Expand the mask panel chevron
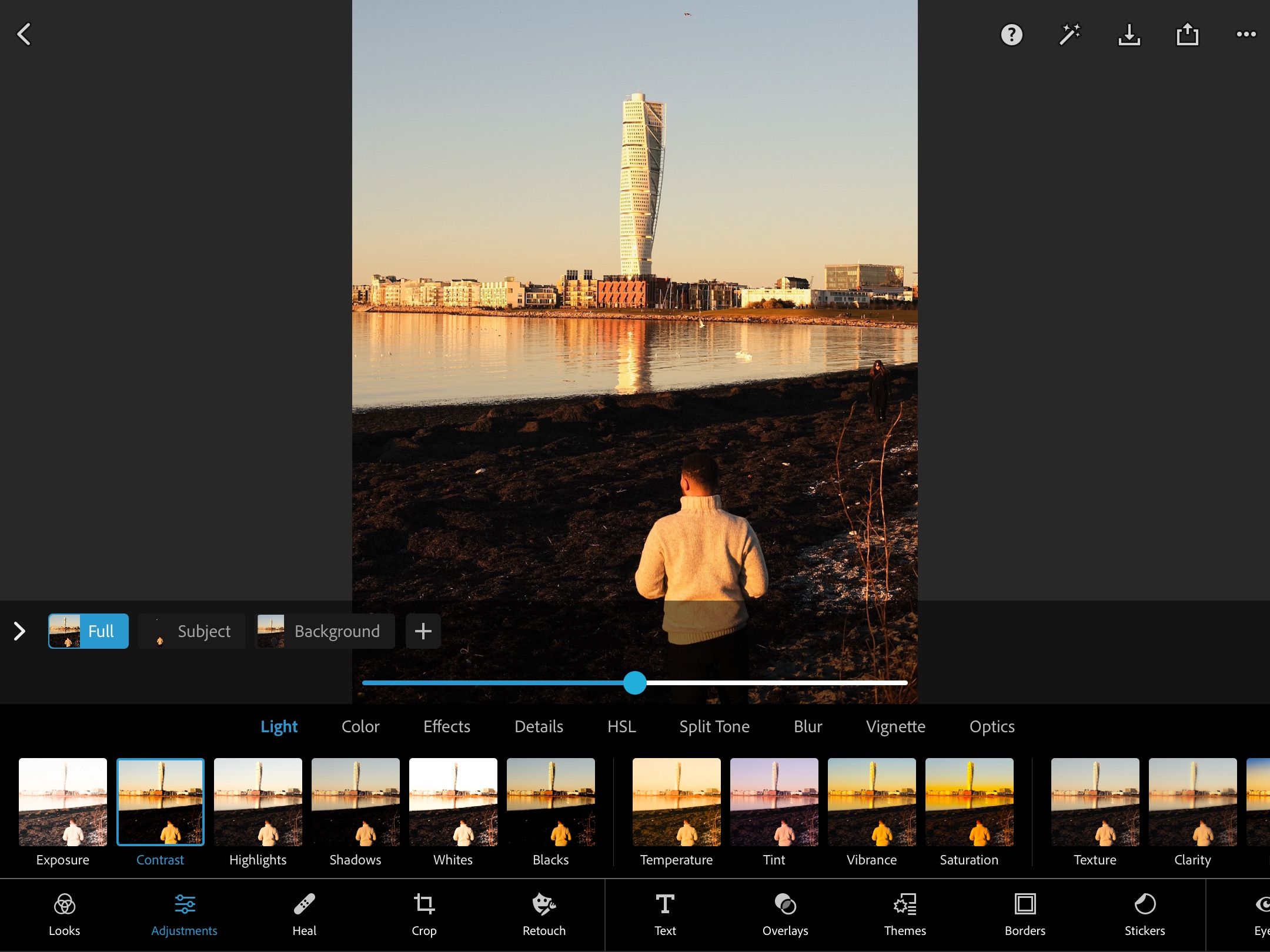This screenshot has height=952, width=1270. tap(19, 631)
